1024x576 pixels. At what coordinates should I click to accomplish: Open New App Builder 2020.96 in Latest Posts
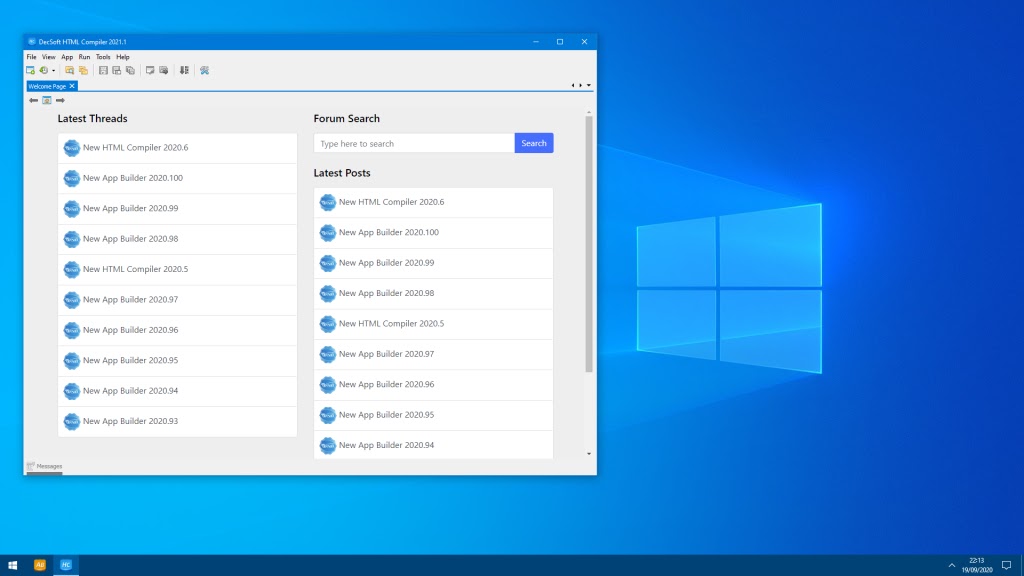tap(433, 385)
